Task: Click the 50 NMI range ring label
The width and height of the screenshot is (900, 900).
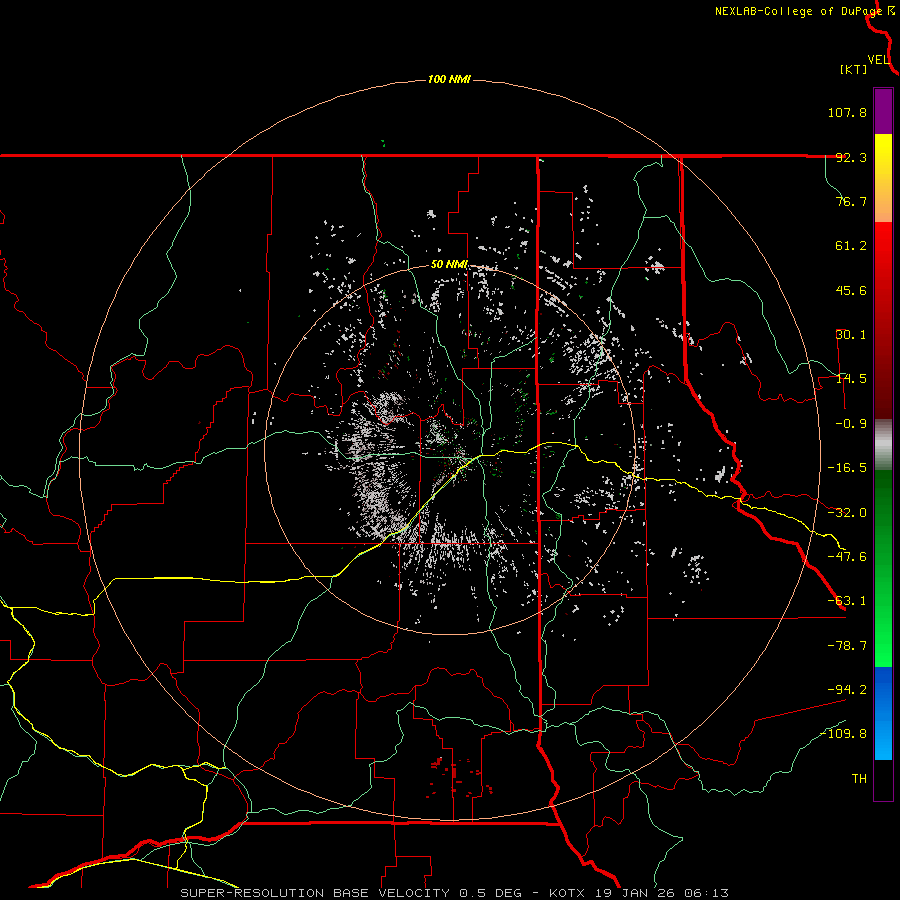Action: (x=449, y=265)
